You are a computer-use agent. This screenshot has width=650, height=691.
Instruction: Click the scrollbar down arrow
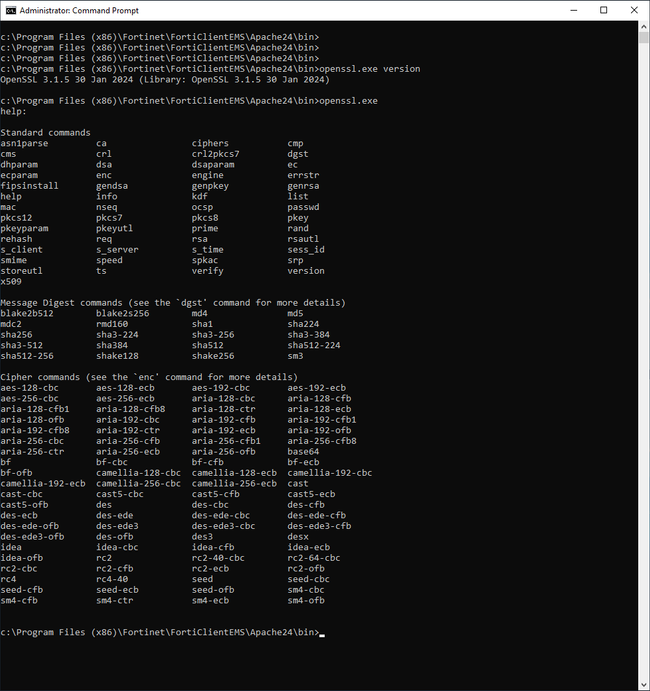point(643,685)
